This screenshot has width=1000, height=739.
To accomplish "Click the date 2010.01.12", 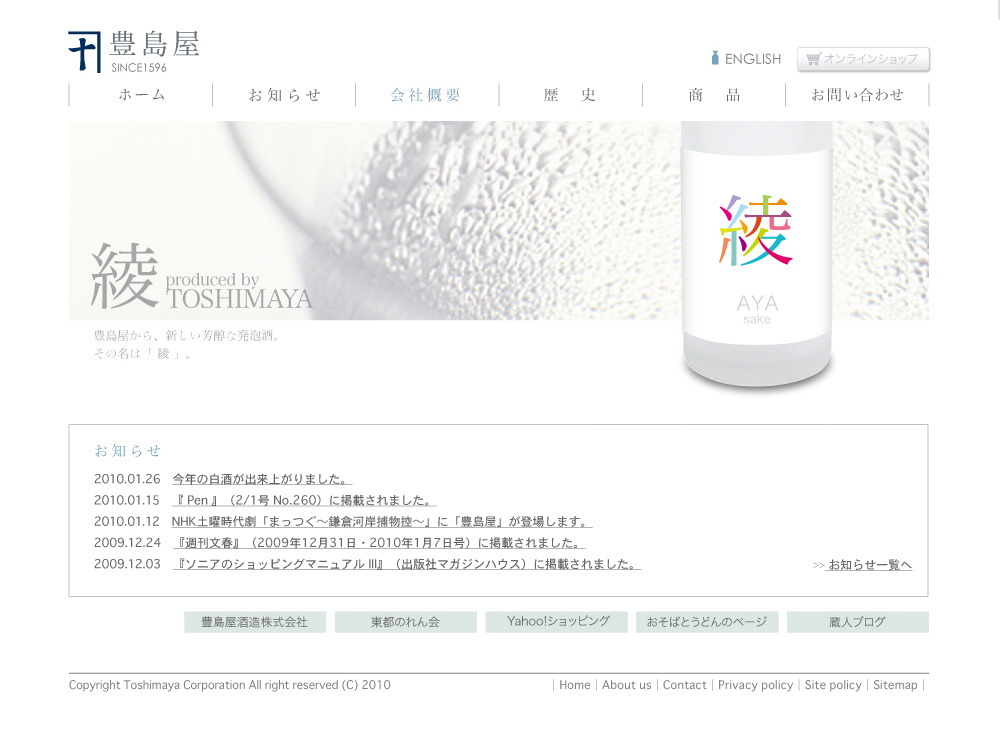I will click(x=127, y=522).
